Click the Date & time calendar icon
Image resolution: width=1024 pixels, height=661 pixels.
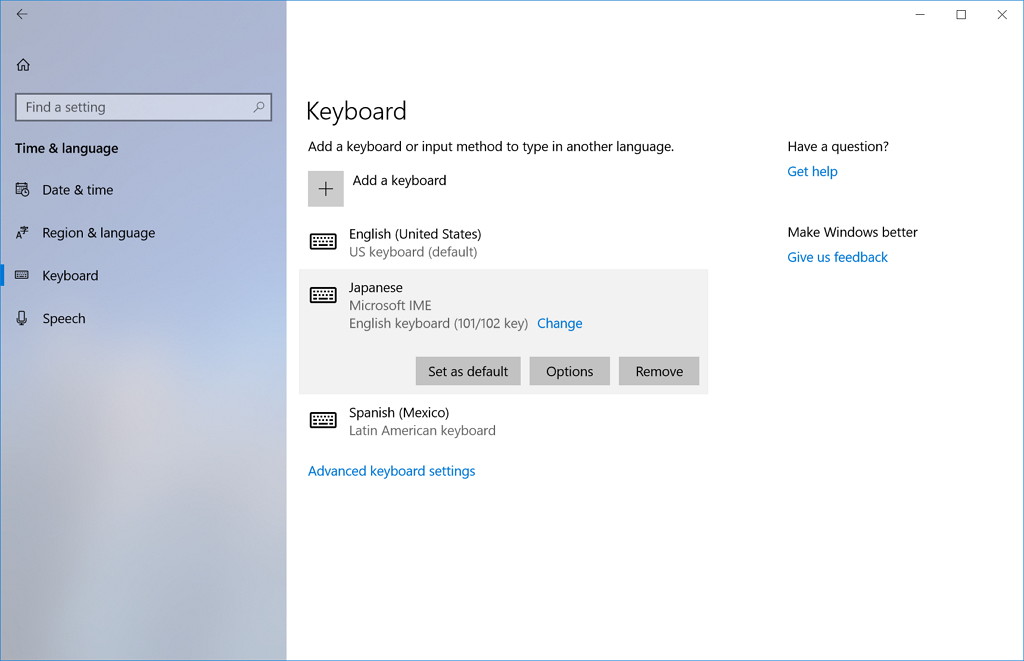coord(22,189)
